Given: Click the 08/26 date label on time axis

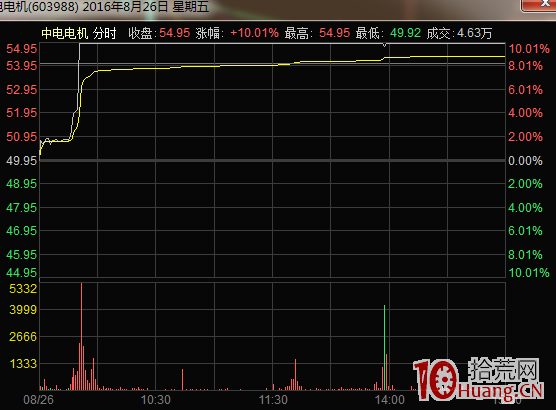Looking at the screenshot, I should point(38,400).
